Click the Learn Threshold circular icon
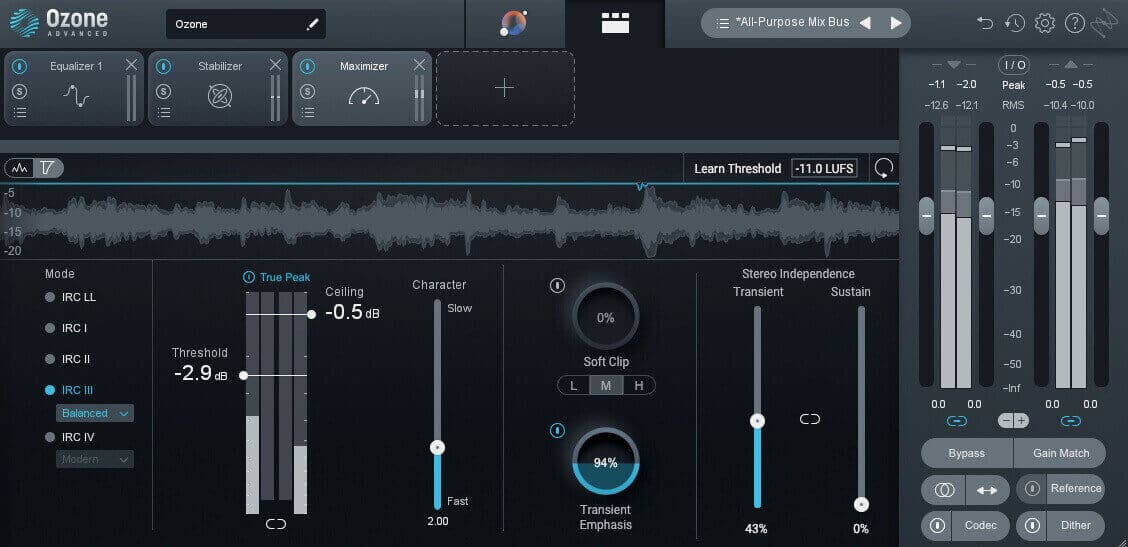1128x547 pixels. point(883,168)
